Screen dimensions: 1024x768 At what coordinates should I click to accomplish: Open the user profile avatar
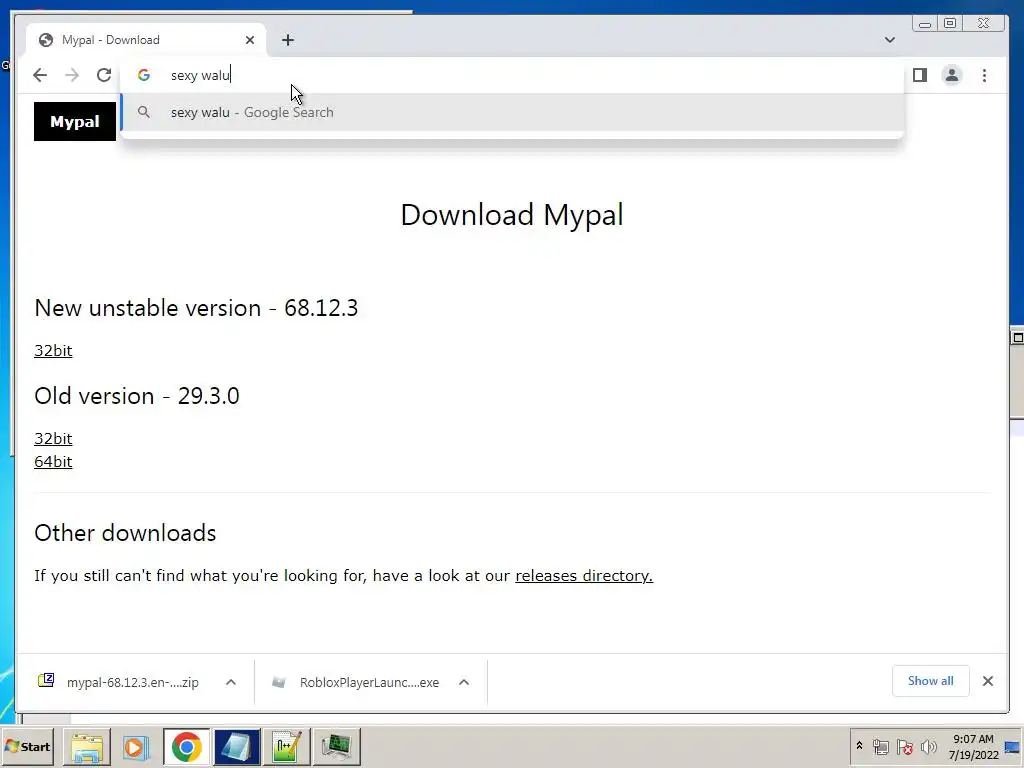click(952, 75)
